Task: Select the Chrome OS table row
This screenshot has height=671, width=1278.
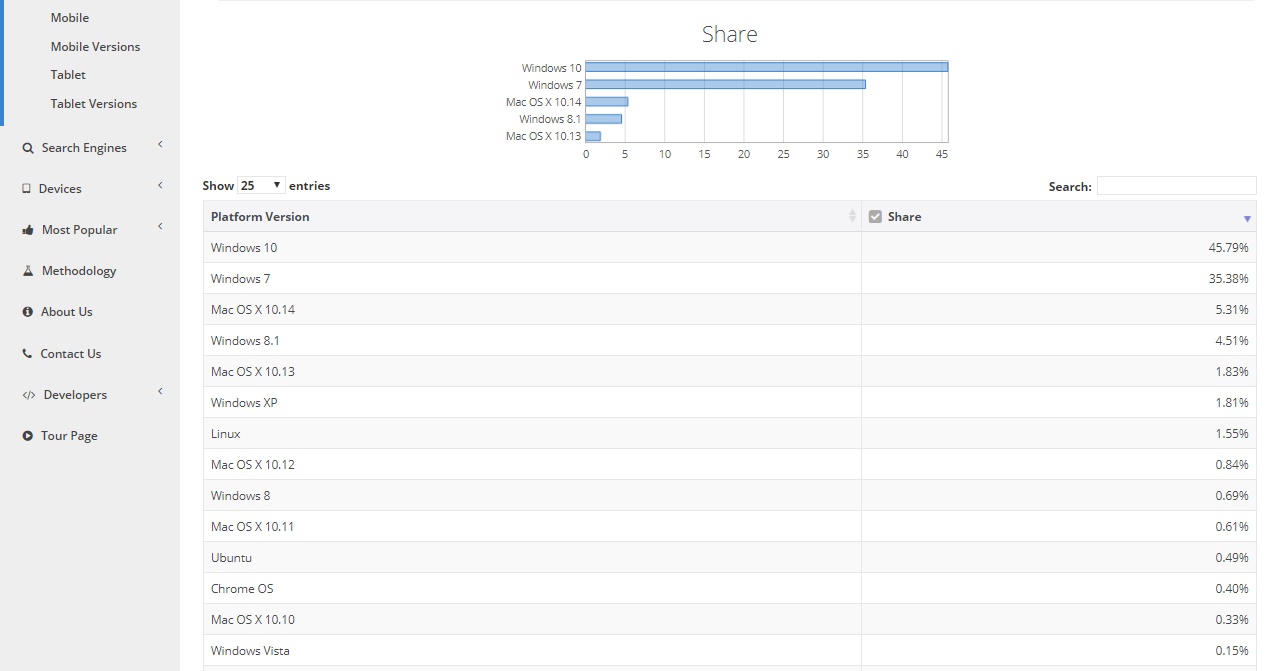Action: pos(730,589)
